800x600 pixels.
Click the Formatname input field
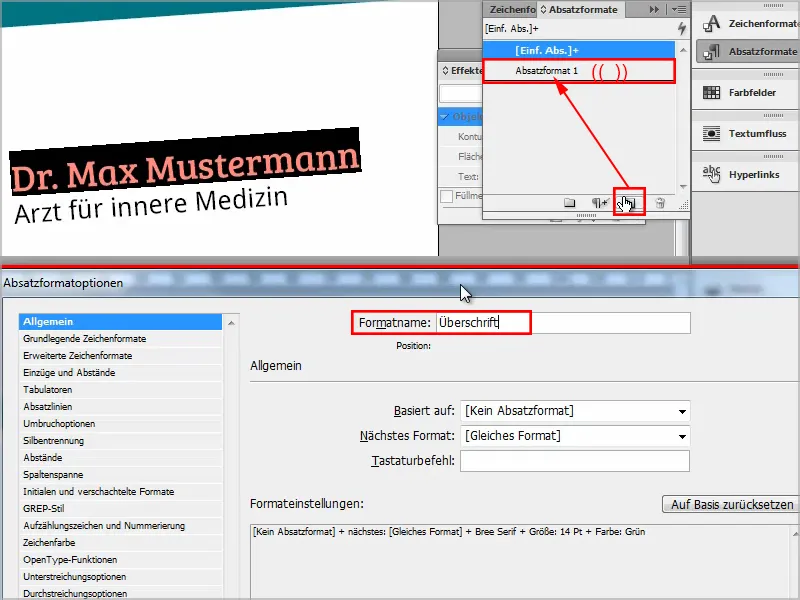pos(563,323)
